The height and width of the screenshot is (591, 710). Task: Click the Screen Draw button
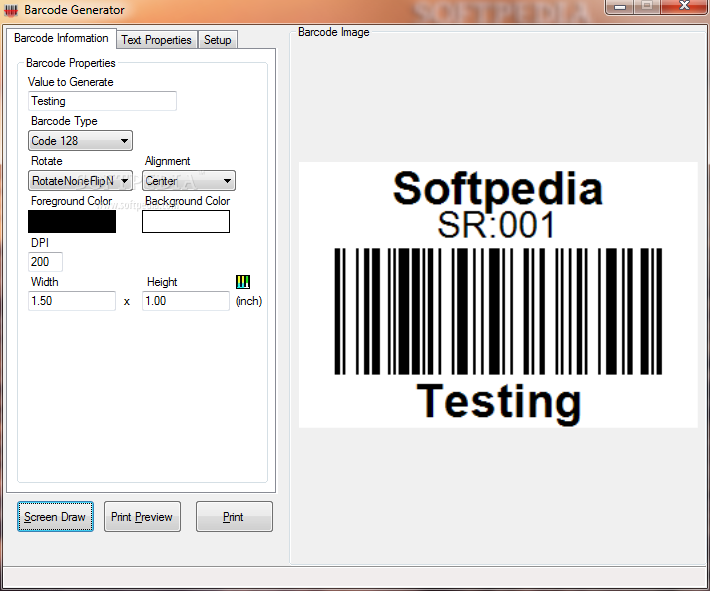(x=55, y=516)
